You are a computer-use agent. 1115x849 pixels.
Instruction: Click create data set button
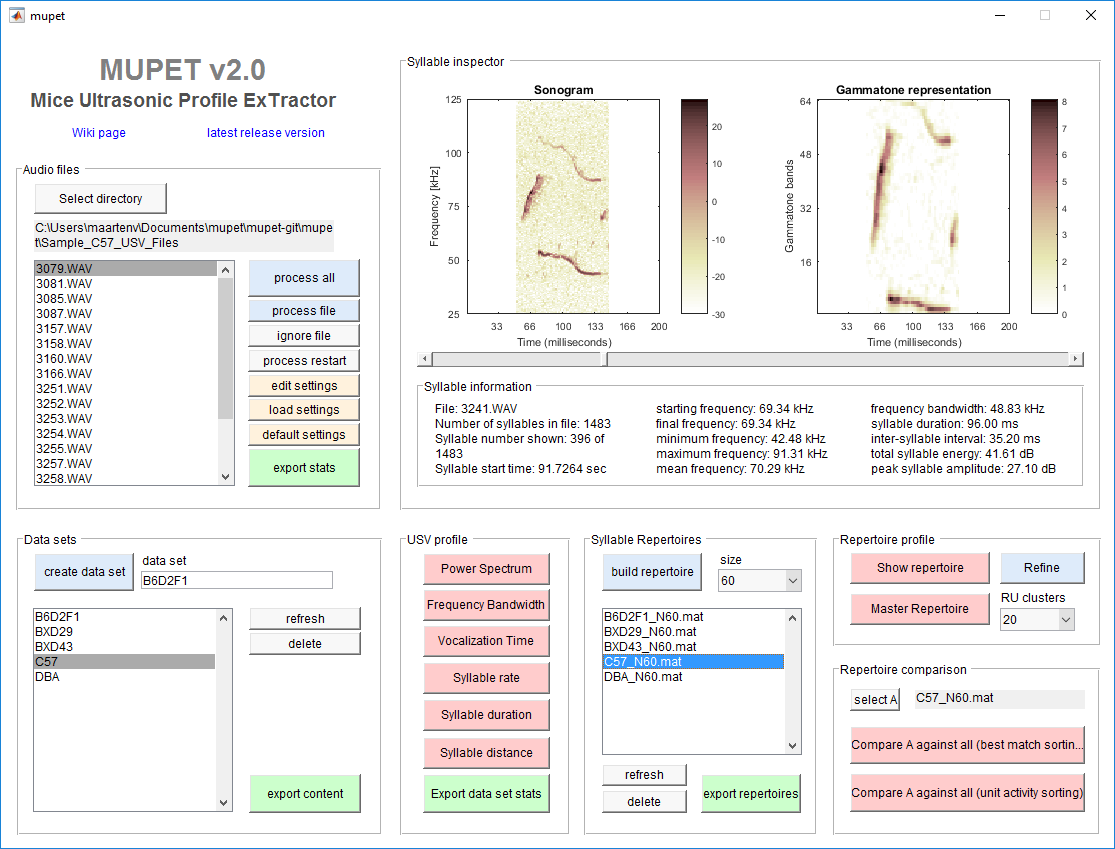click(84, 572)
